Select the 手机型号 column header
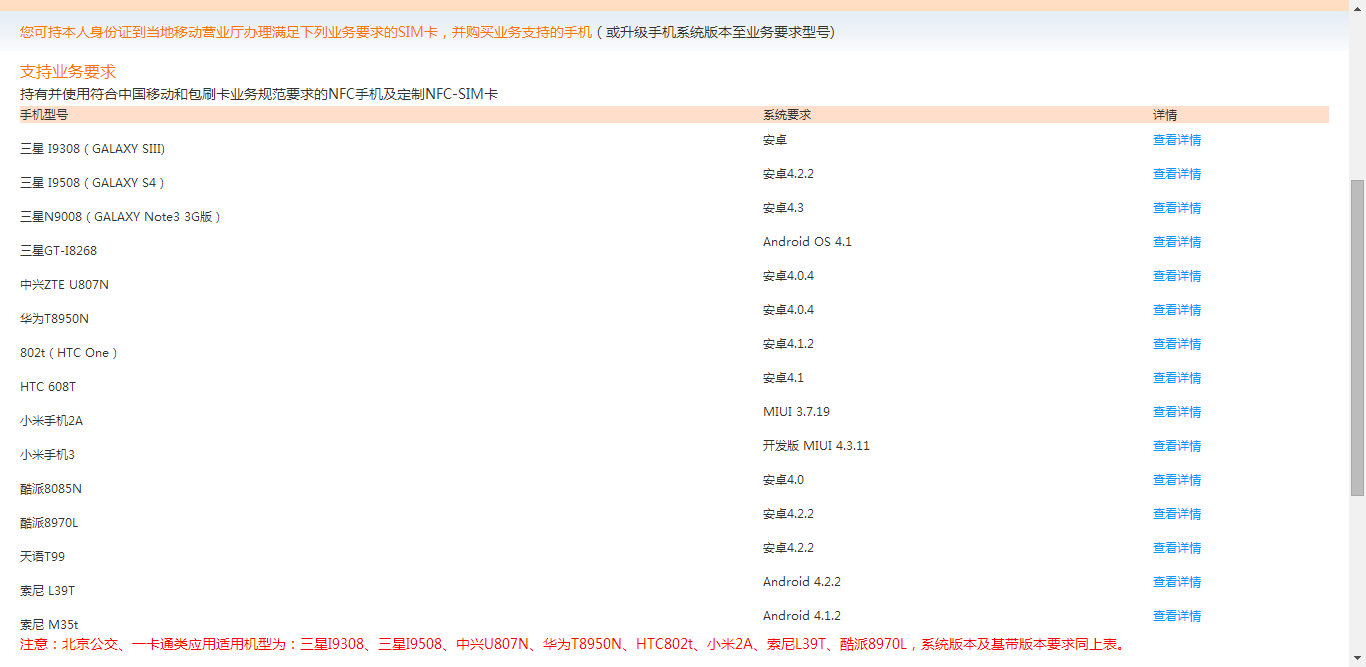This screenshot has width=1366, height=667. click(x=44, y=115)
